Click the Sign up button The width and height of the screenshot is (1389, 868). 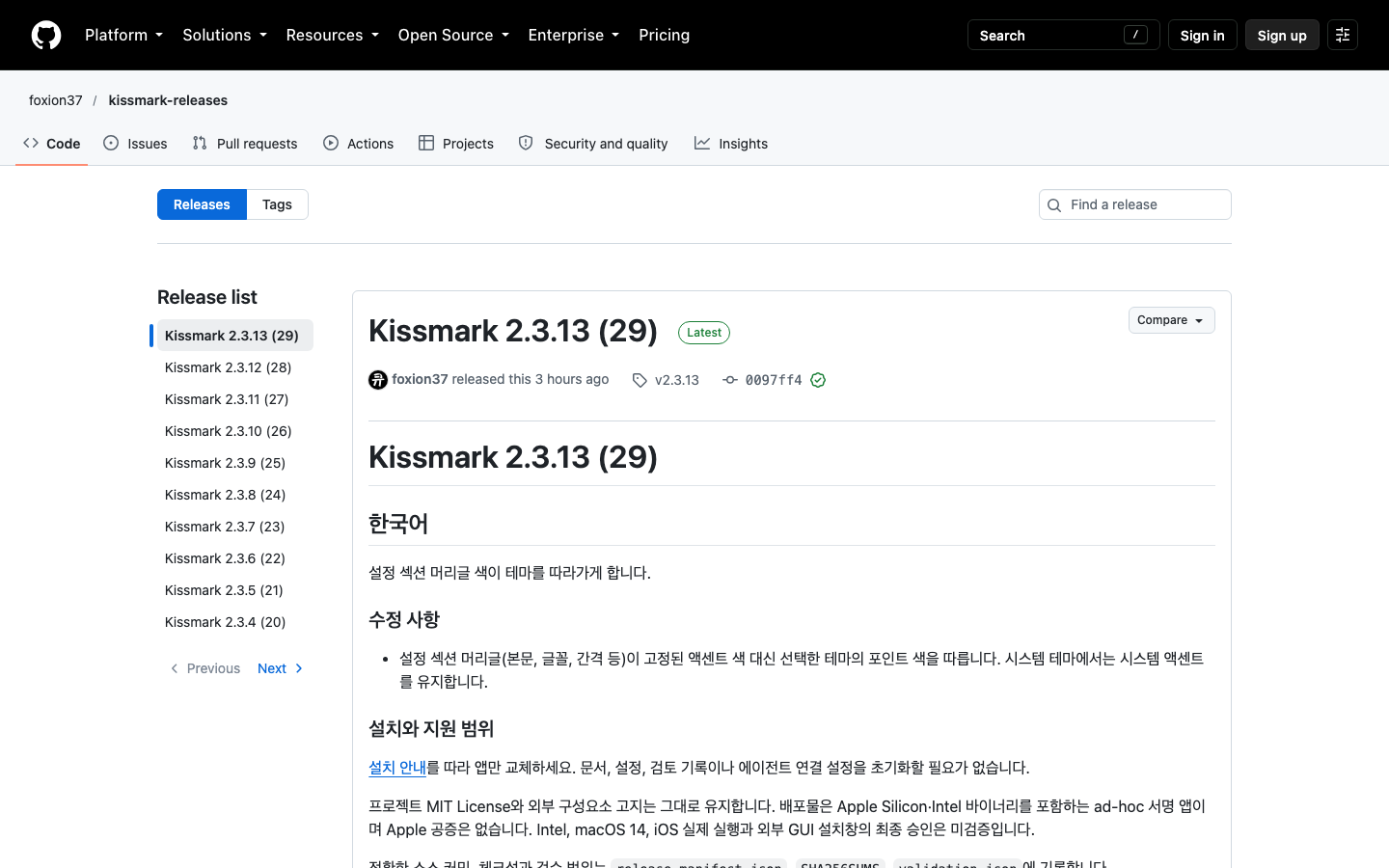1282,35
